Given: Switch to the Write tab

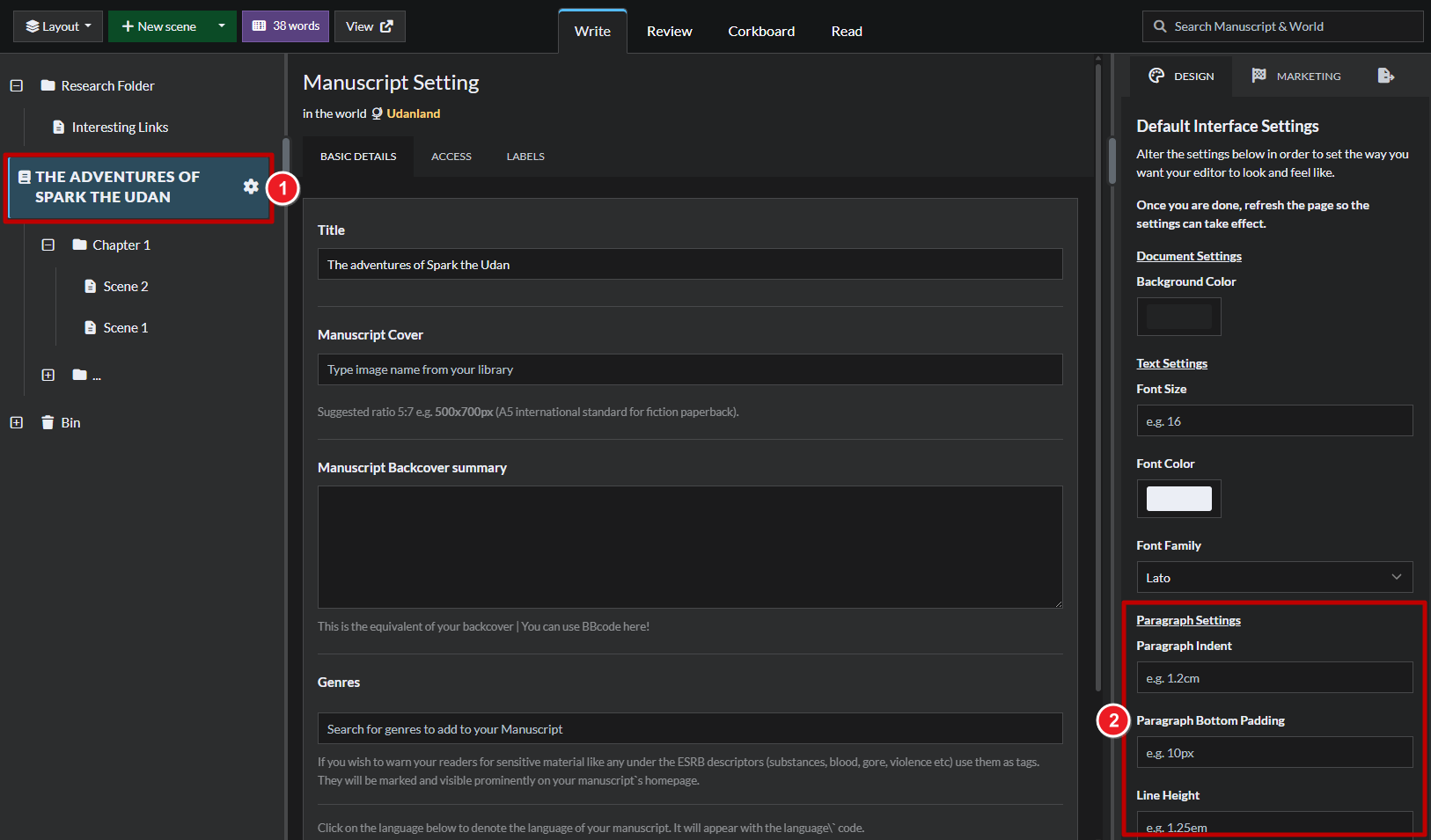Looking at the screenshot, I should pyautogui.click(x=592, y=31).
